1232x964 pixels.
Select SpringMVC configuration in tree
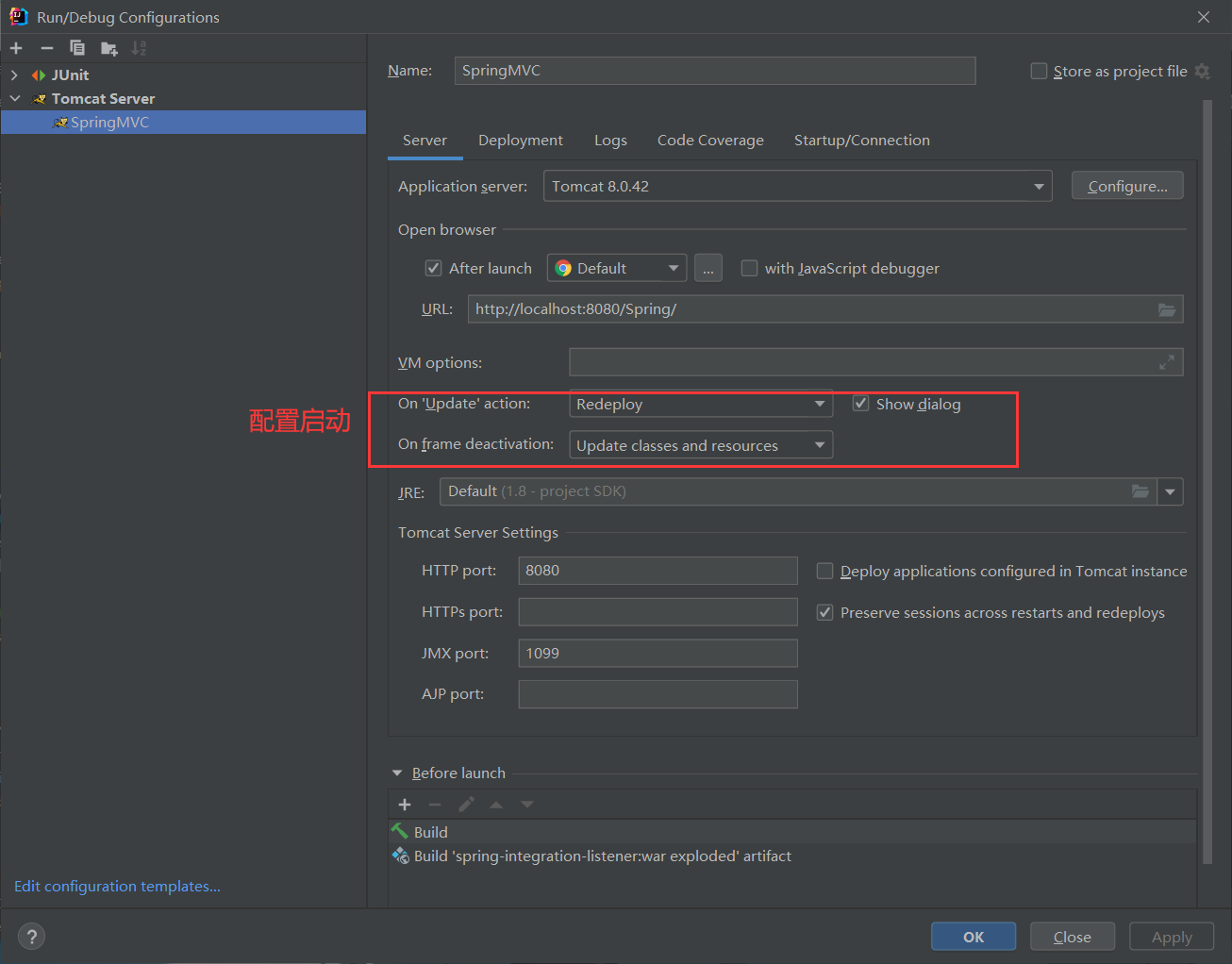click(183, 122)
